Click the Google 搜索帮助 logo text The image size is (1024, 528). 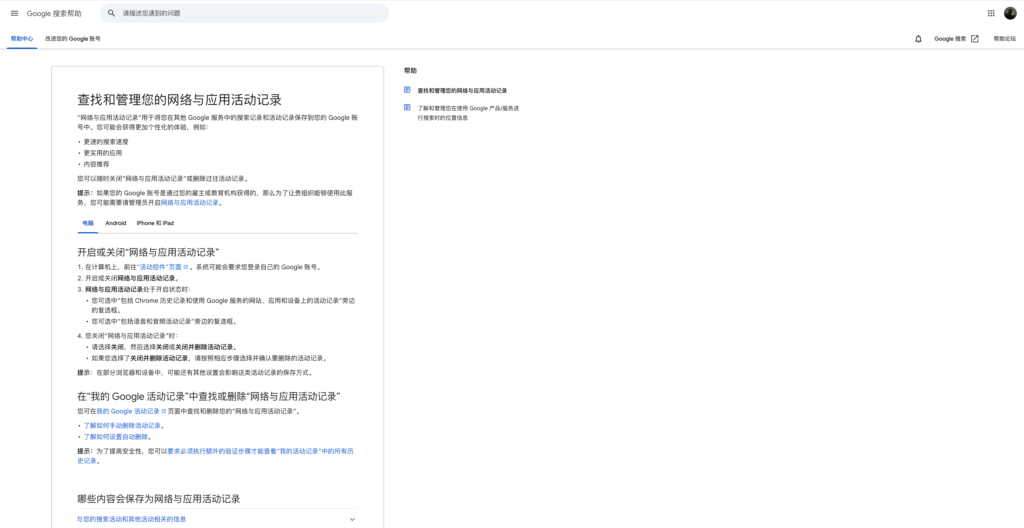[54, 13]
